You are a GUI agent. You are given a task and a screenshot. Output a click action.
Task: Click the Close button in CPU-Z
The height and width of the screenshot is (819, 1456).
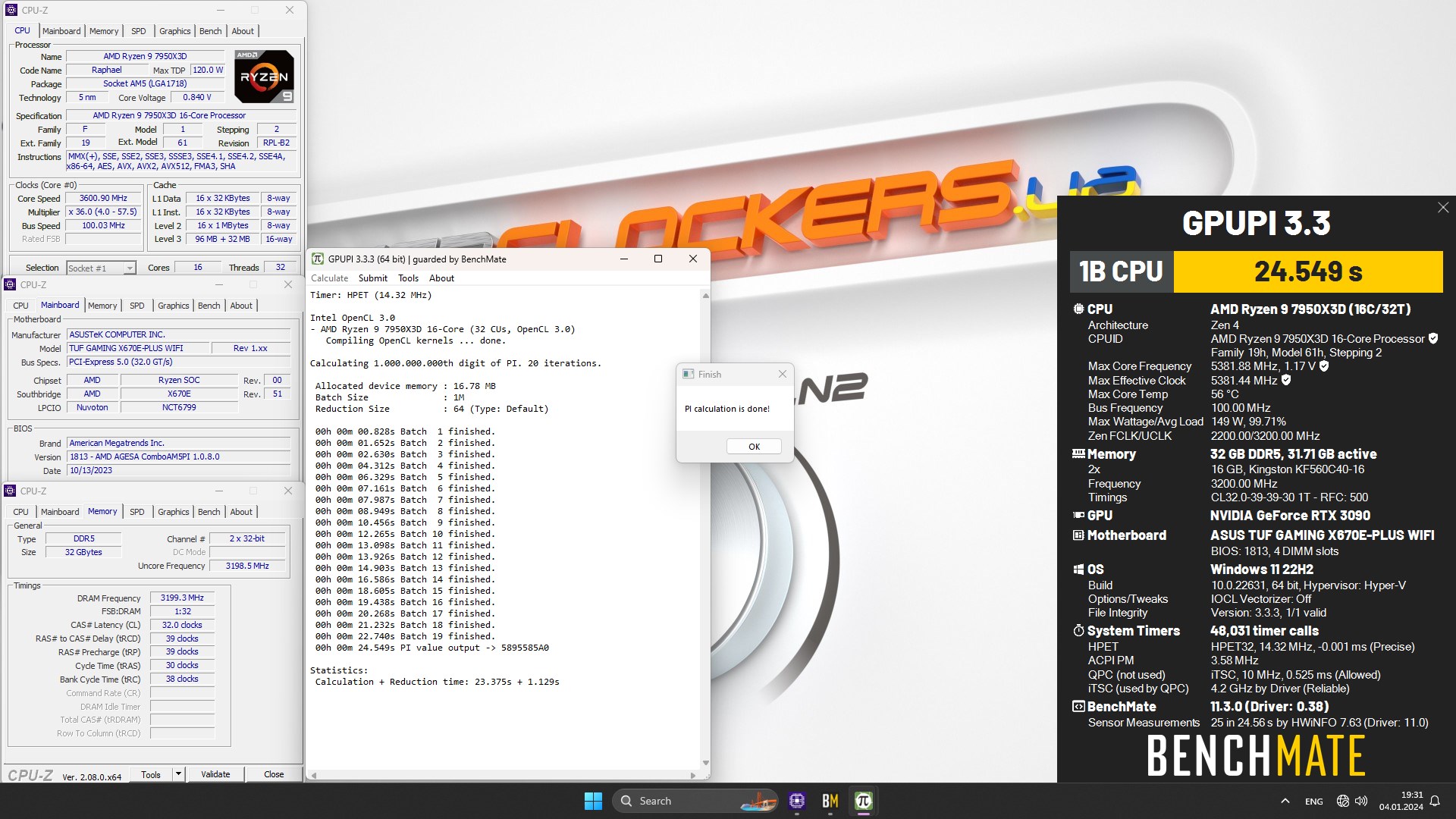tap(274, 774)
